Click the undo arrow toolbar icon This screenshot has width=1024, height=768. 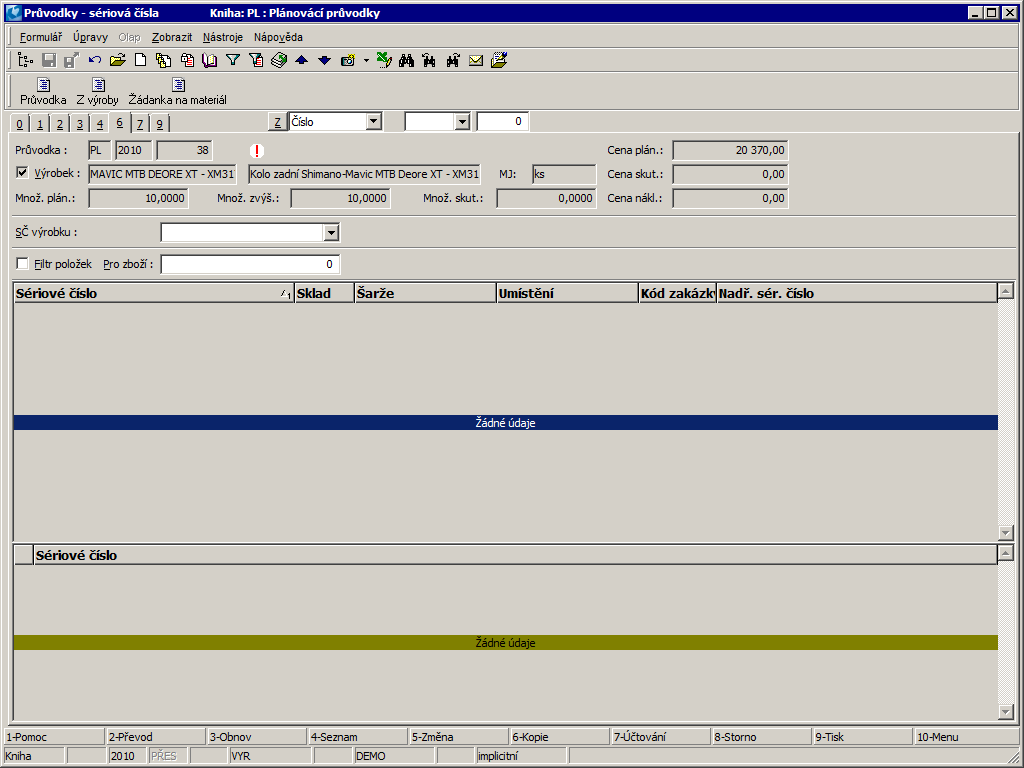click(95, 60)
